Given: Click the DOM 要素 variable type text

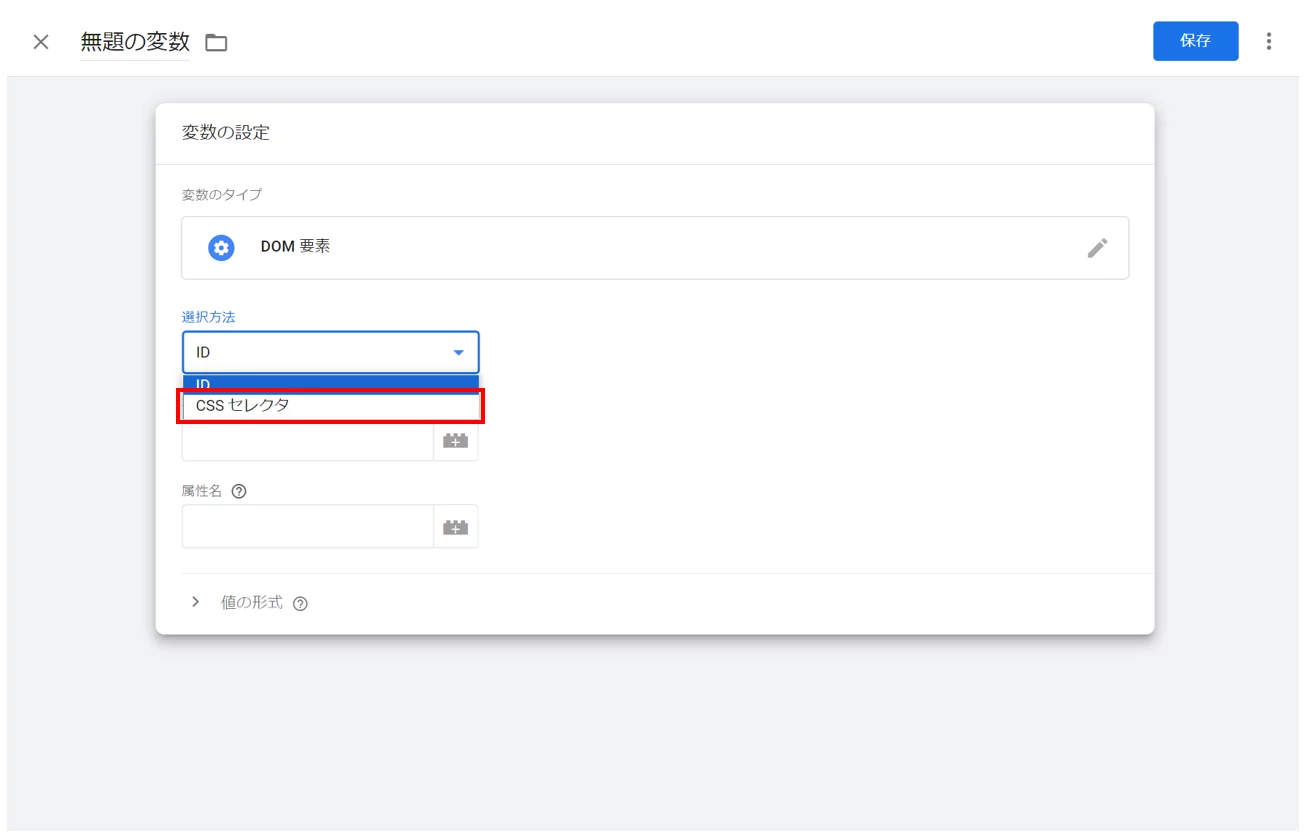Looking at the screenshot, I should (x=295, y=246).
